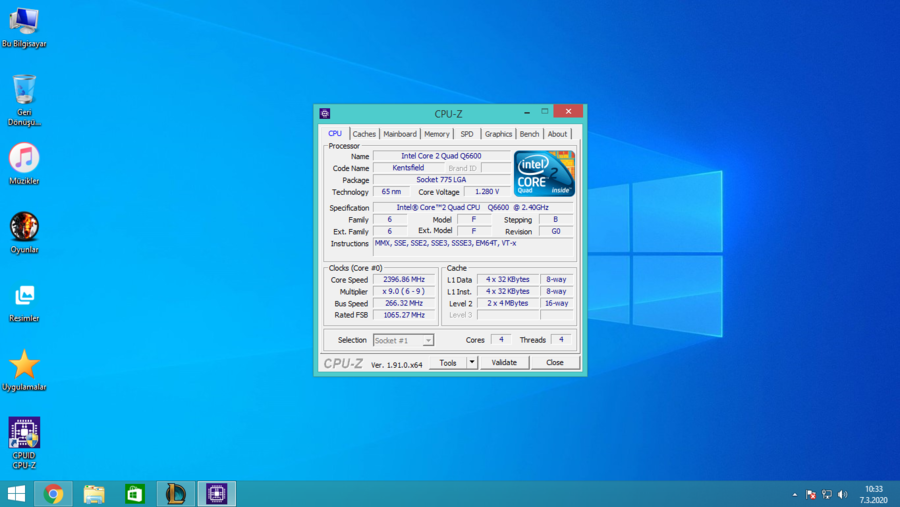Open the Müzikler desktop shortcut
The image size is (900, 507).
click(x=24, y=164)
